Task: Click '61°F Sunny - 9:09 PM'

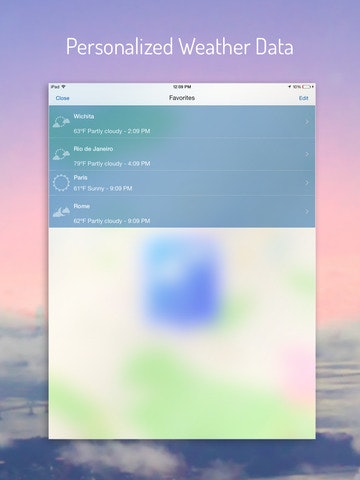Action: coord(103,188)
